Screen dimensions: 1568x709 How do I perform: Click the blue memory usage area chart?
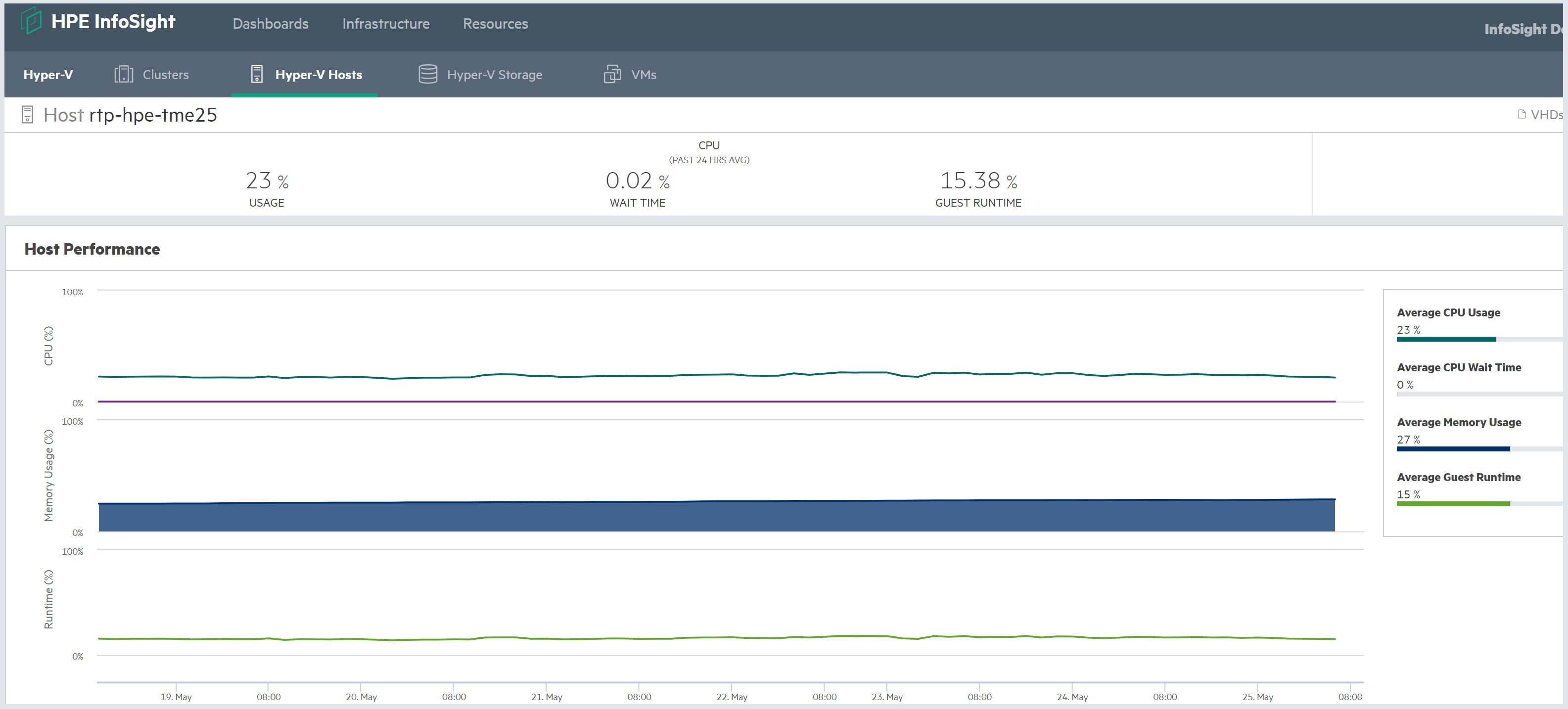(x=717, y=516)
